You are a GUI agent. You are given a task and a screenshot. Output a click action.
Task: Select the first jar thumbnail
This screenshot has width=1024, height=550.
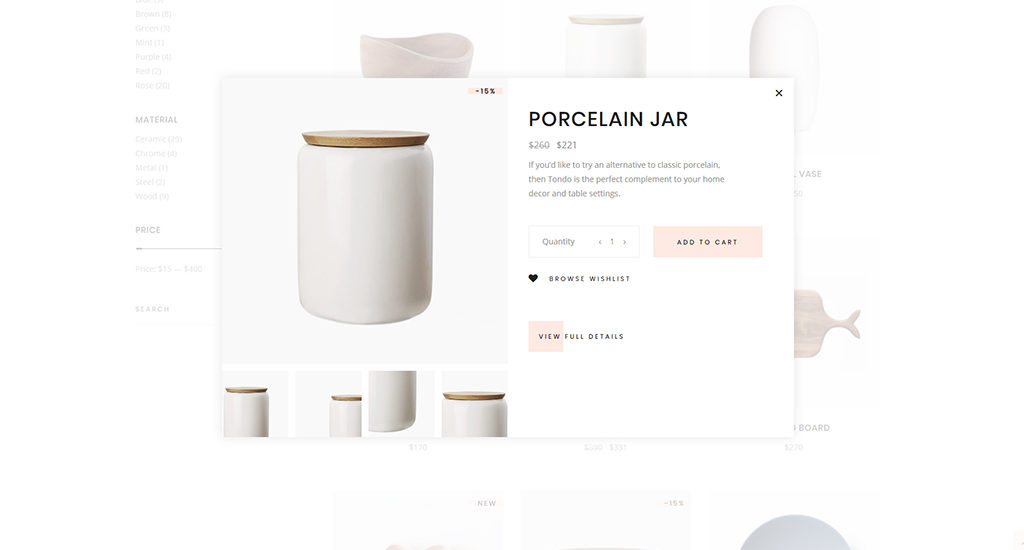[255, 404]
